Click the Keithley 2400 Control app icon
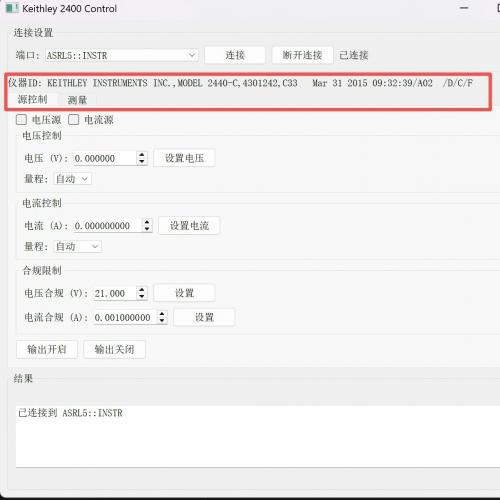 pyautogui.click(x=12, y=8)
